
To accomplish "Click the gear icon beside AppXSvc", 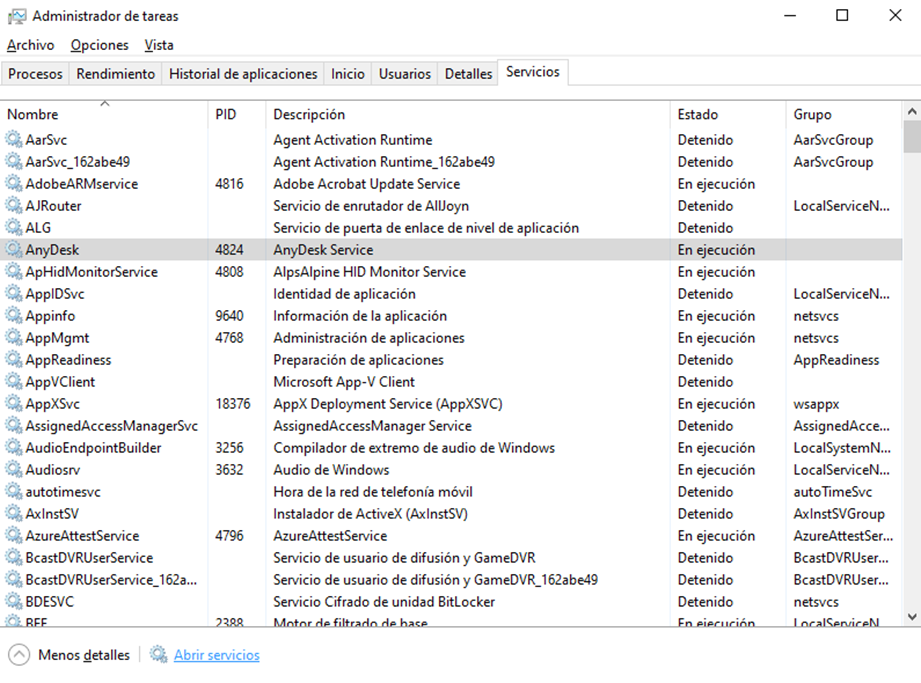I will [14, 403].
